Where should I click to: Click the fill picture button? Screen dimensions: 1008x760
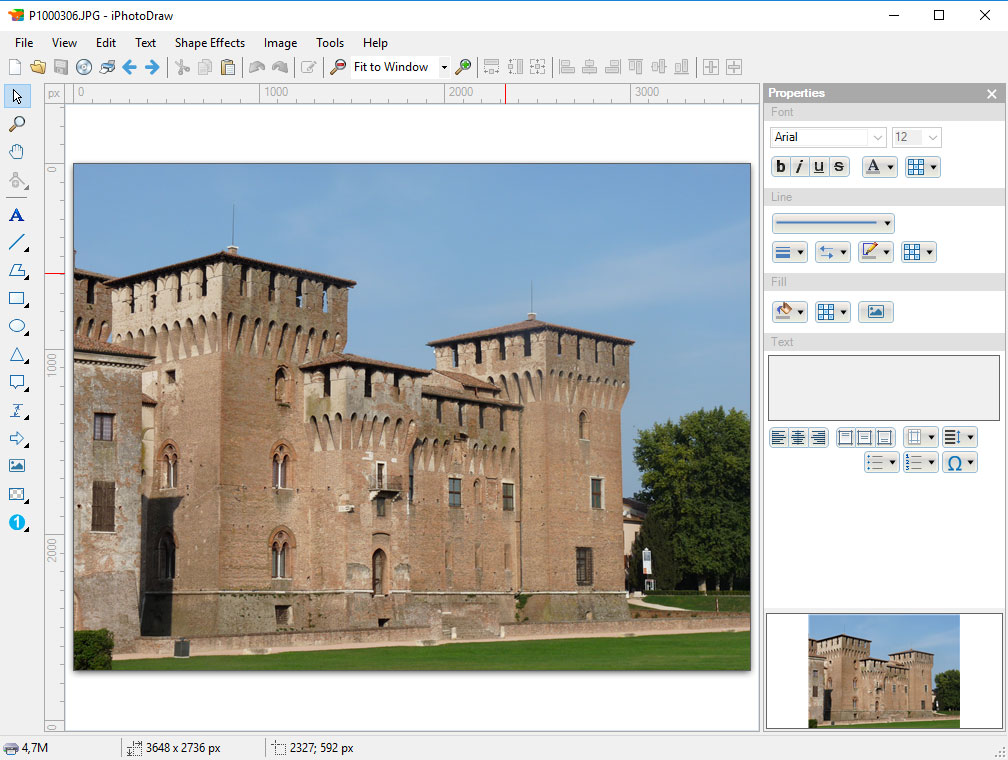coord(875,312)
